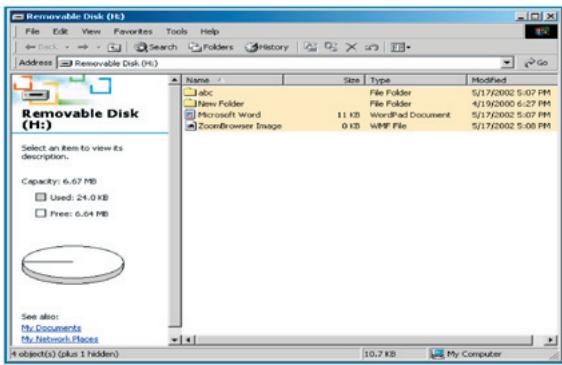Screen dimensions: 562x365
Task: Click the removable drive icon in left panel
Action: tap(35, 95)
